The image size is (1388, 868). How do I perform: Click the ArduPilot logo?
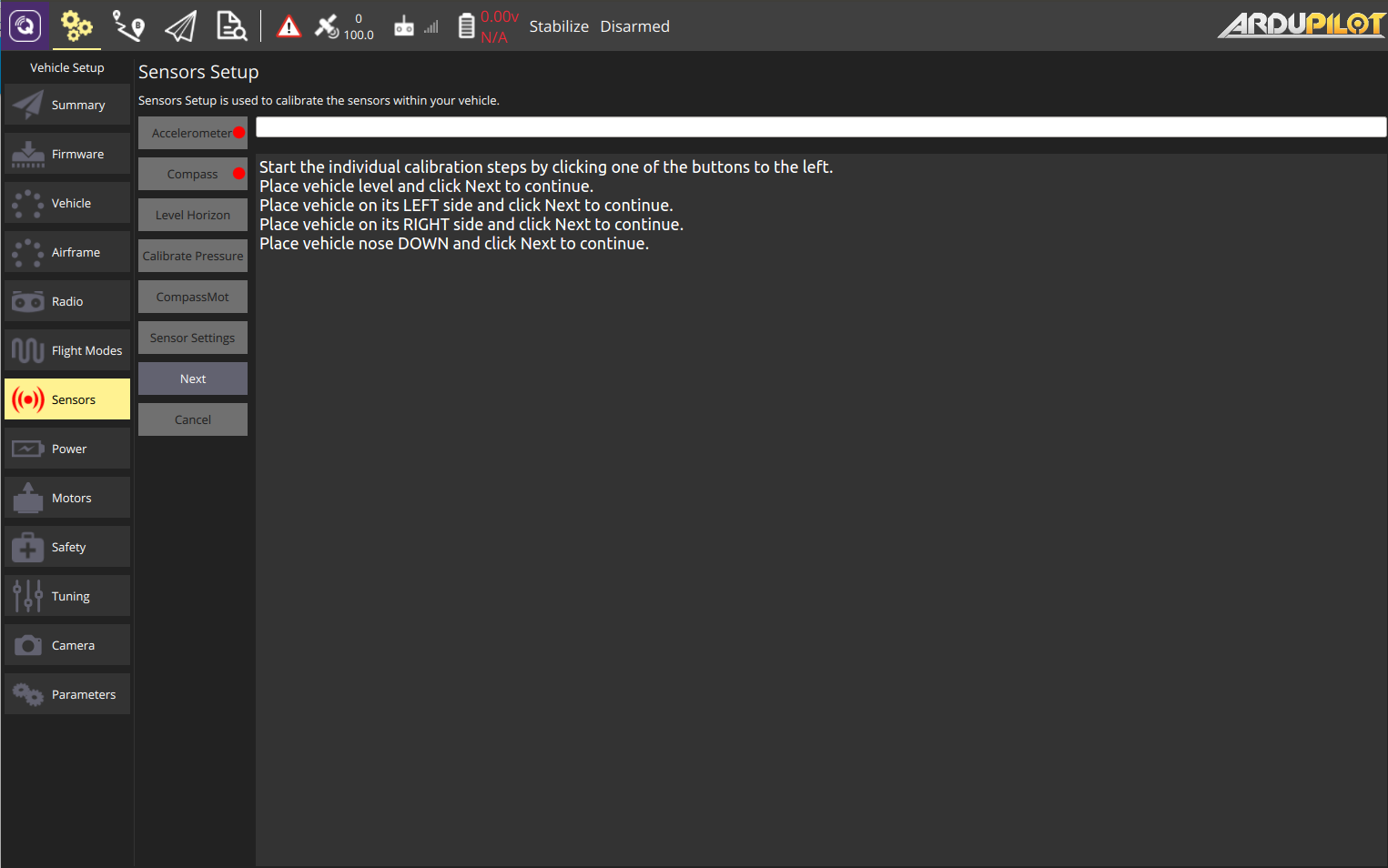click(1302, 25)
